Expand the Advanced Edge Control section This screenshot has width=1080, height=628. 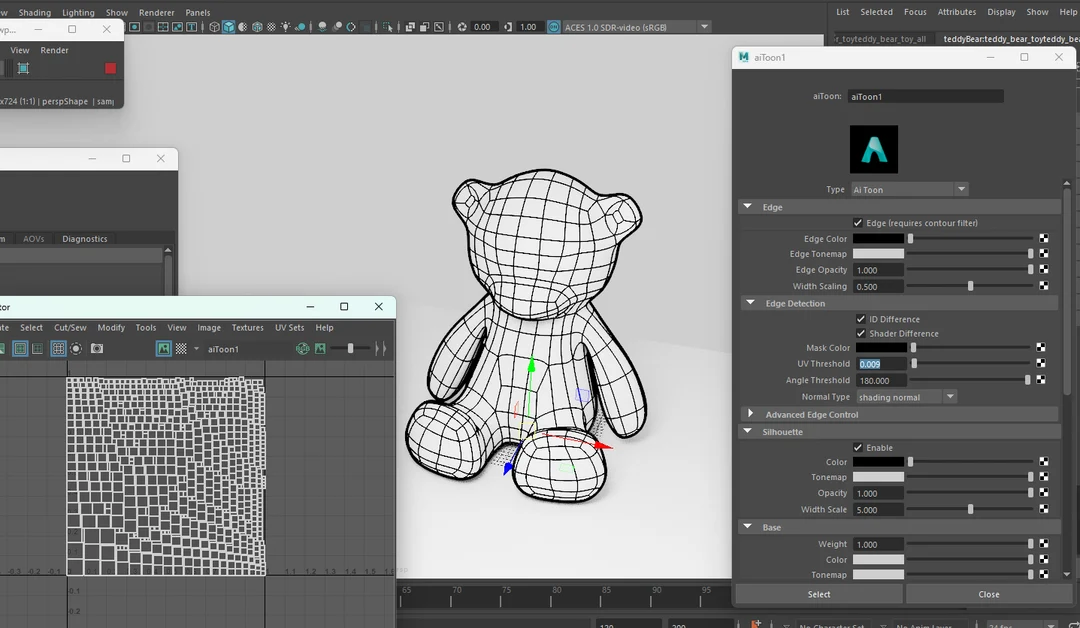click(x=751, y=413)
